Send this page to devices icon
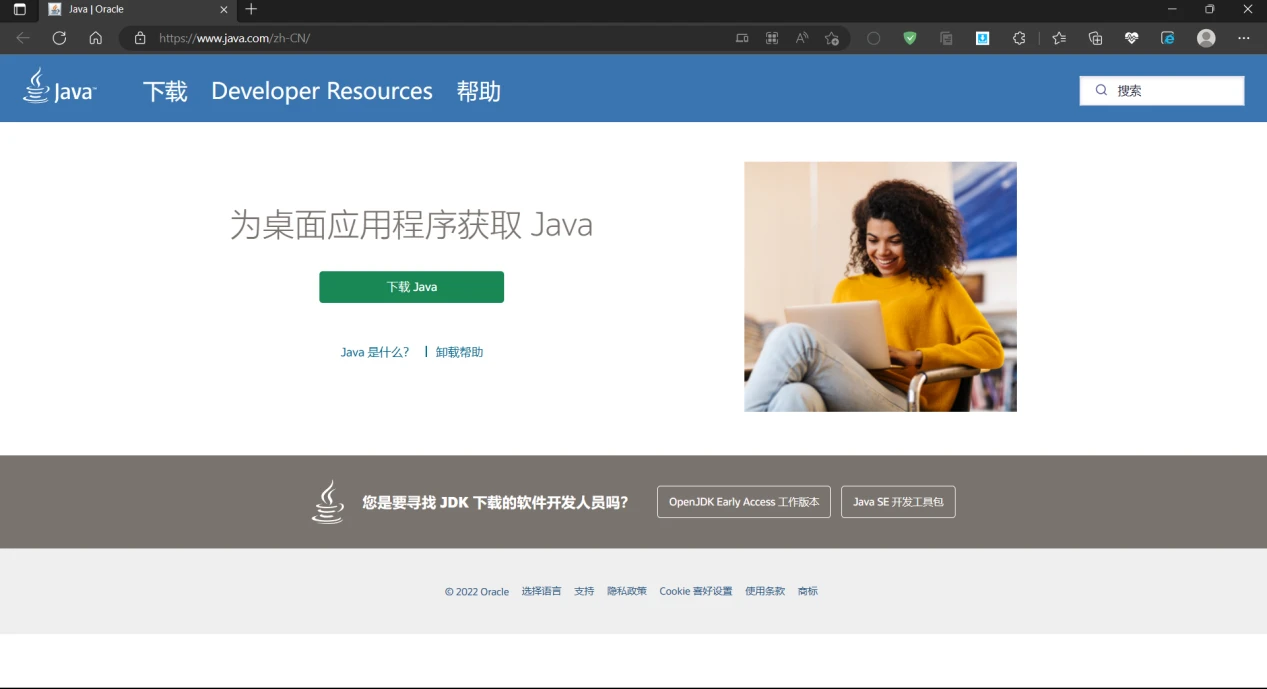The height and width of the screenshot is (689, 1267). [742, 38]
